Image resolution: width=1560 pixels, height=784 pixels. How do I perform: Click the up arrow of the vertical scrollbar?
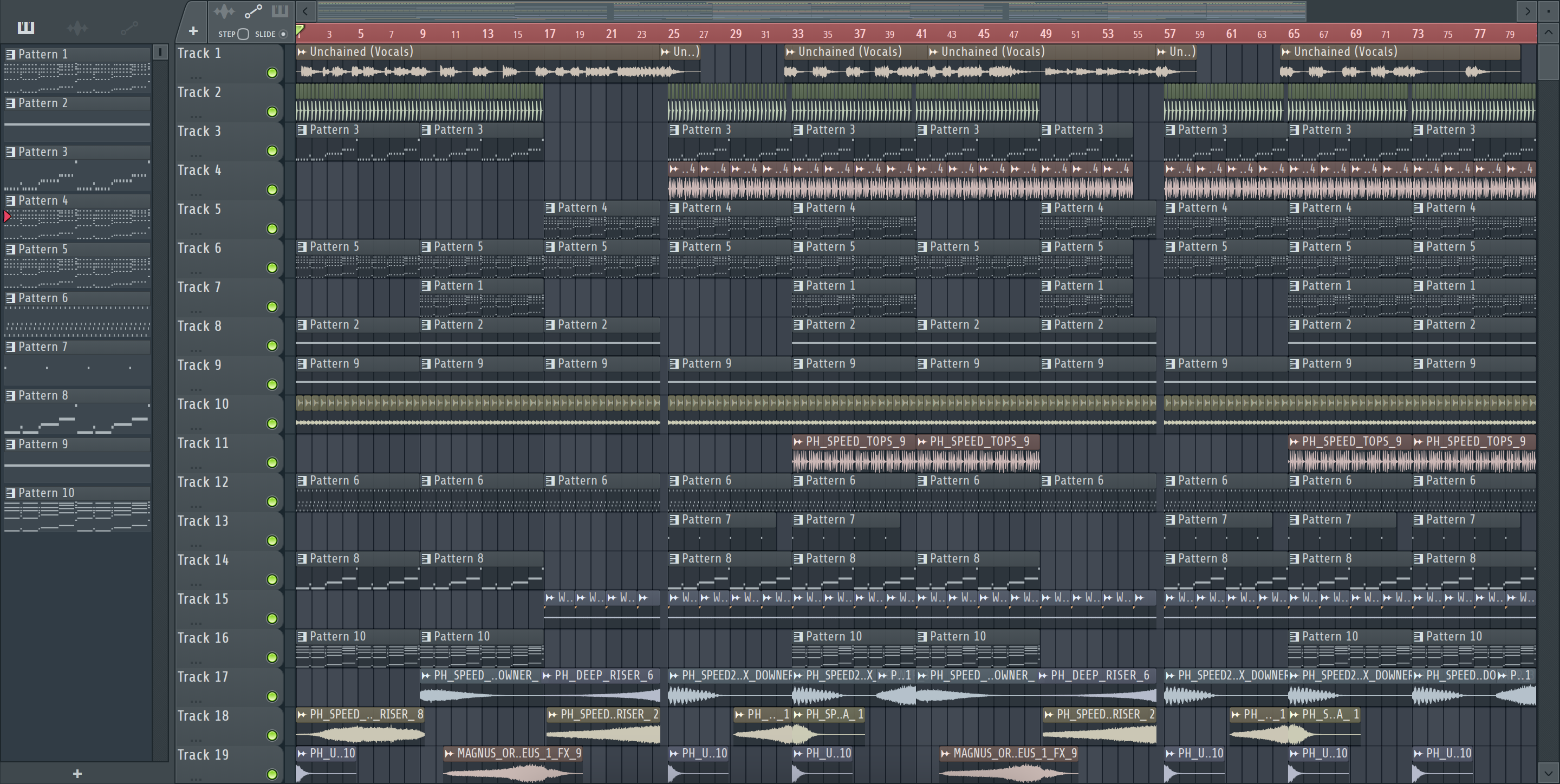(1549, 32)
